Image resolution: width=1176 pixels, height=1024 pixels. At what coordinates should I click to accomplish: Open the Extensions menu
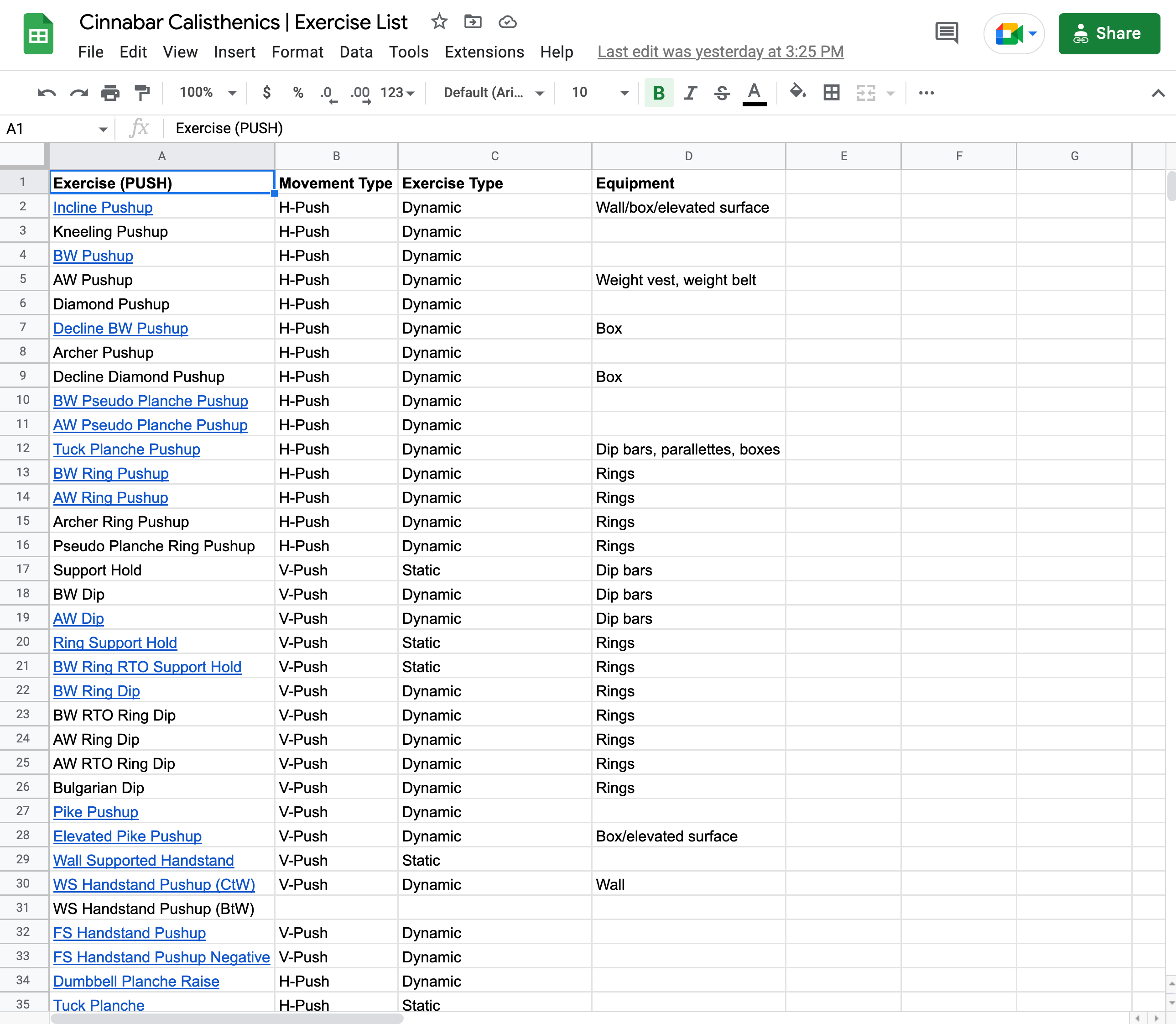[x=484, y=52]
